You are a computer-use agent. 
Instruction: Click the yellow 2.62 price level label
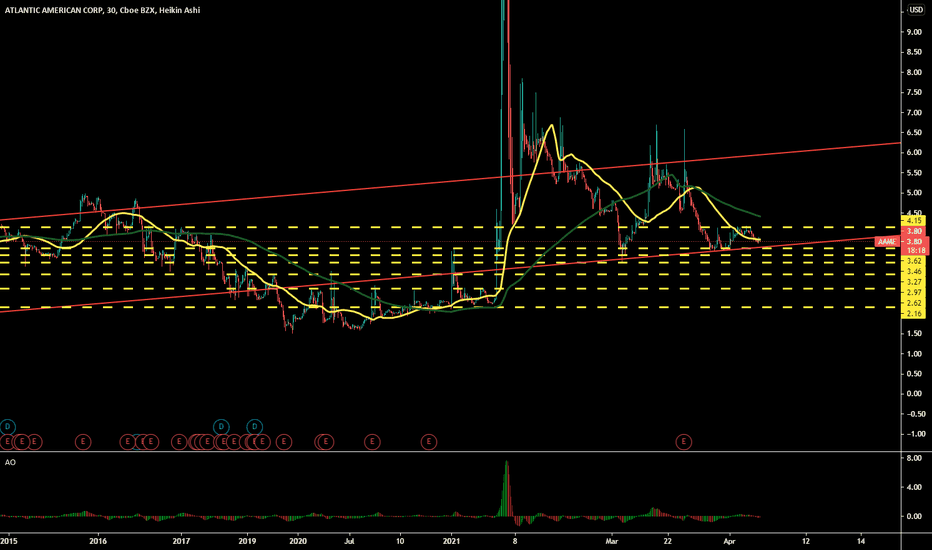click(915, 303)
